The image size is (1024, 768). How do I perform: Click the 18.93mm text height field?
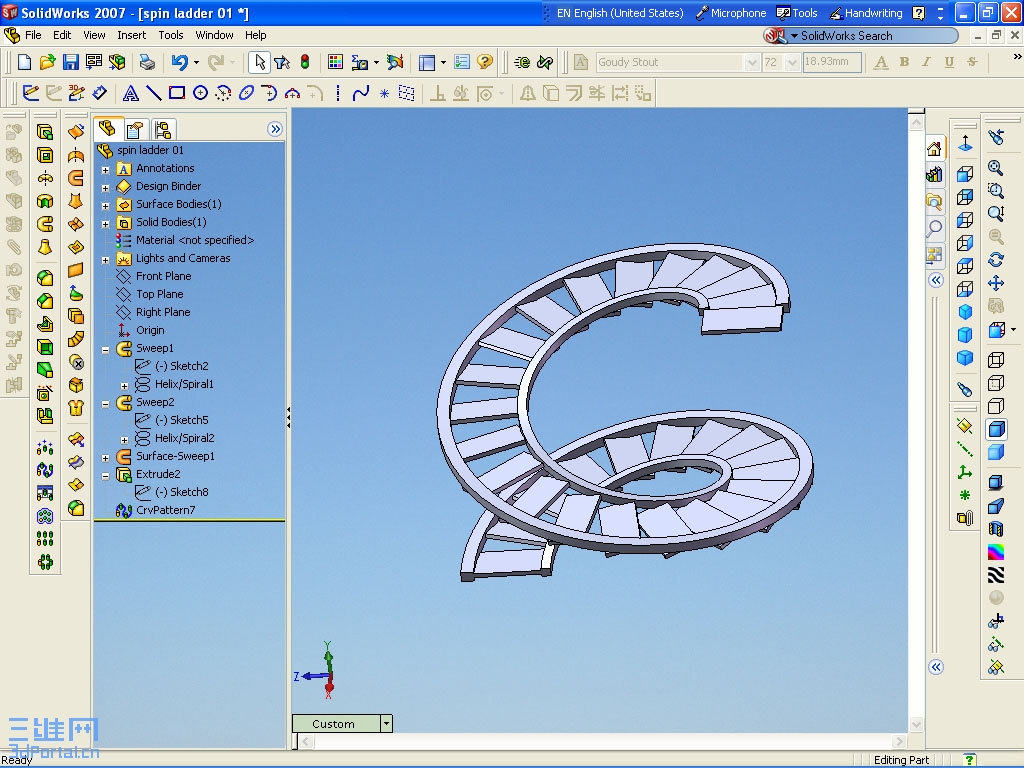pyautogui.click(x=832, y=62)
